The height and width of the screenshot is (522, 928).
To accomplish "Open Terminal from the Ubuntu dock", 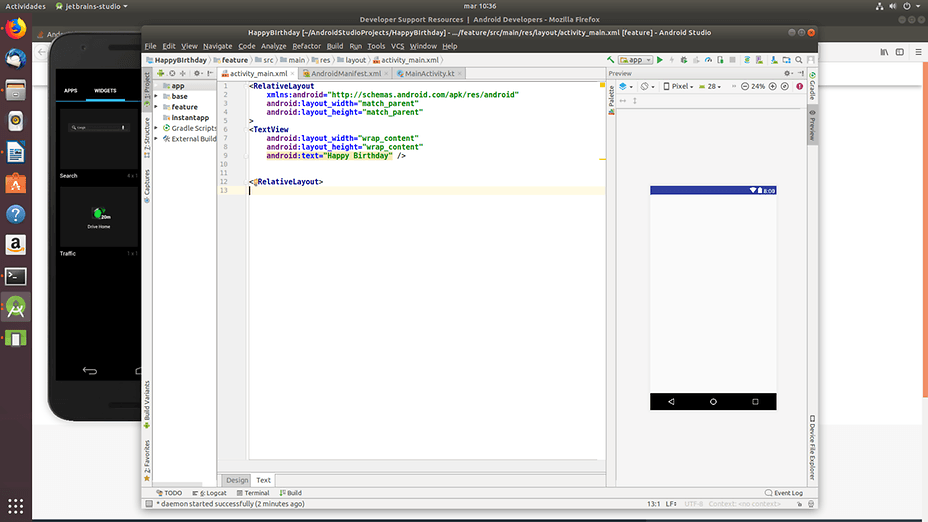I will 15,276.
